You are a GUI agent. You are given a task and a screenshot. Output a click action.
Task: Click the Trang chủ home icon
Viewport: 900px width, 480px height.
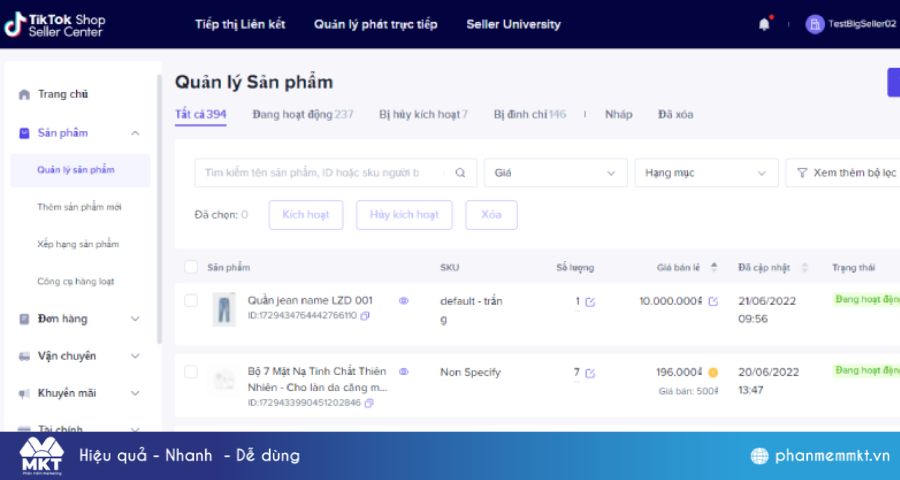[x=24, y=94]
